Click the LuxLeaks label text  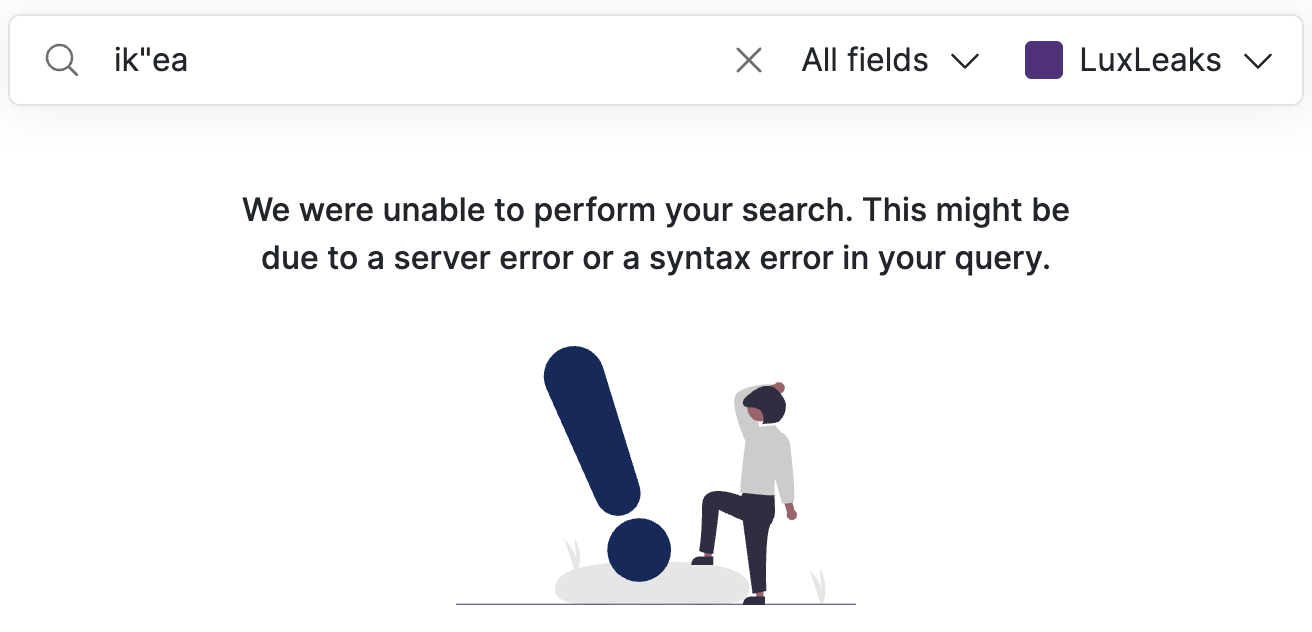point(1150,60)
